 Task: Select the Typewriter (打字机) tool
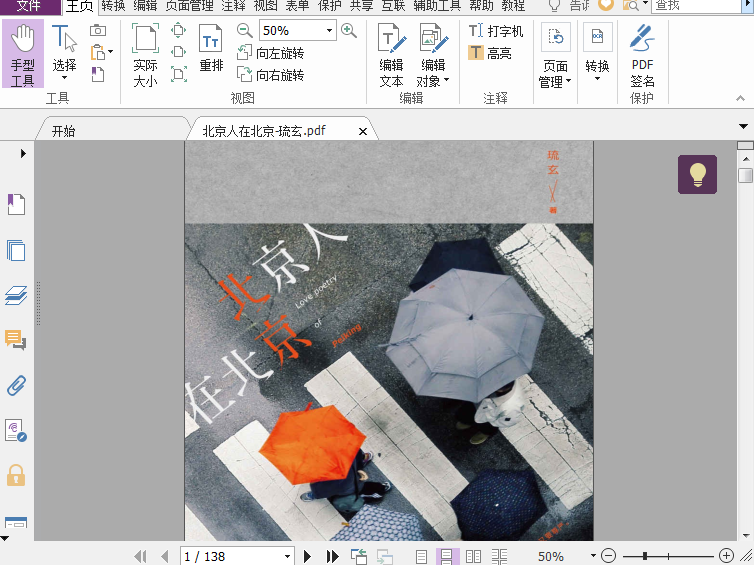(x=496, y=31)
